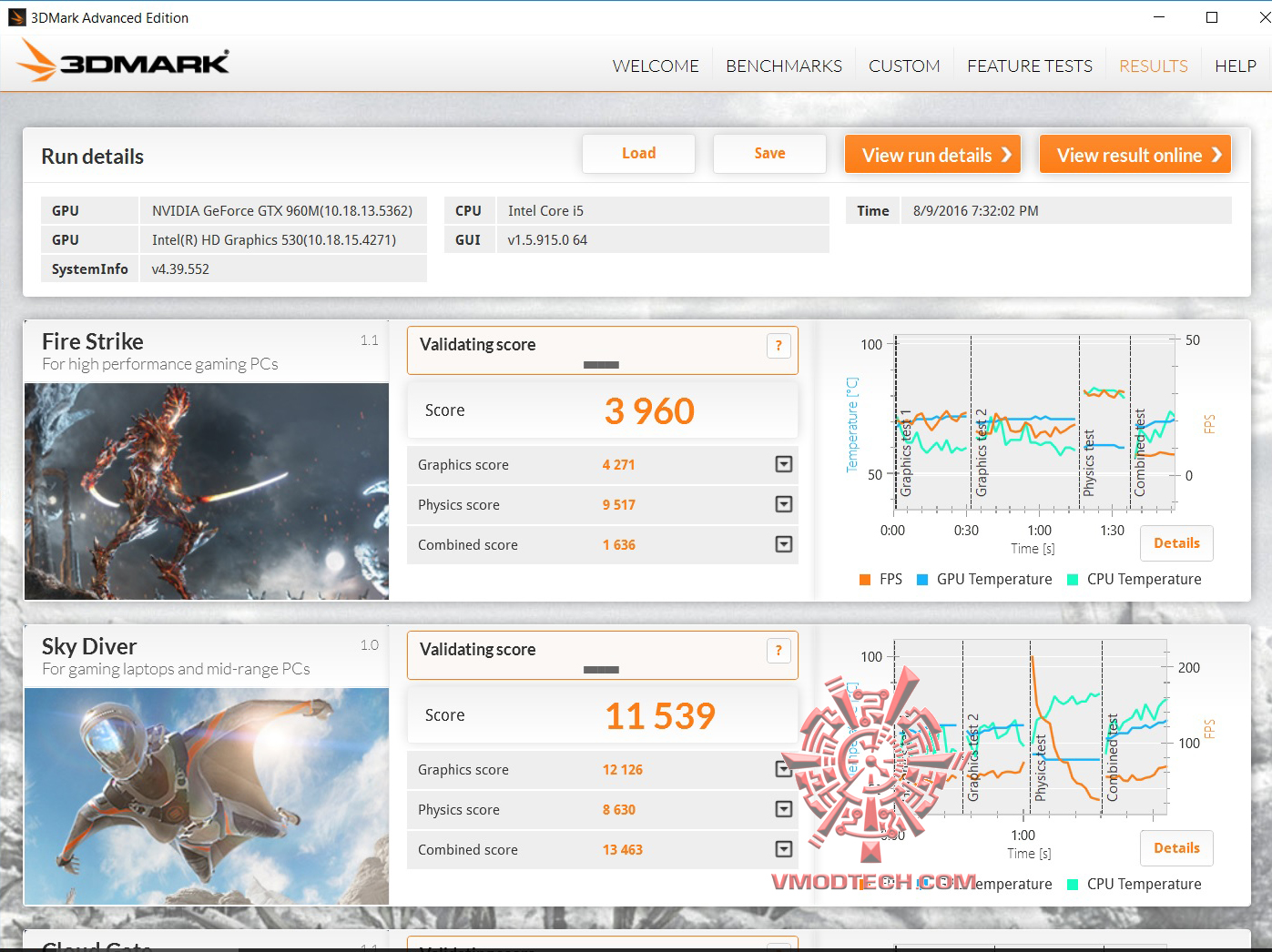Click the Physics score value 9 517

pyautogui.click(x=618, y=505)
